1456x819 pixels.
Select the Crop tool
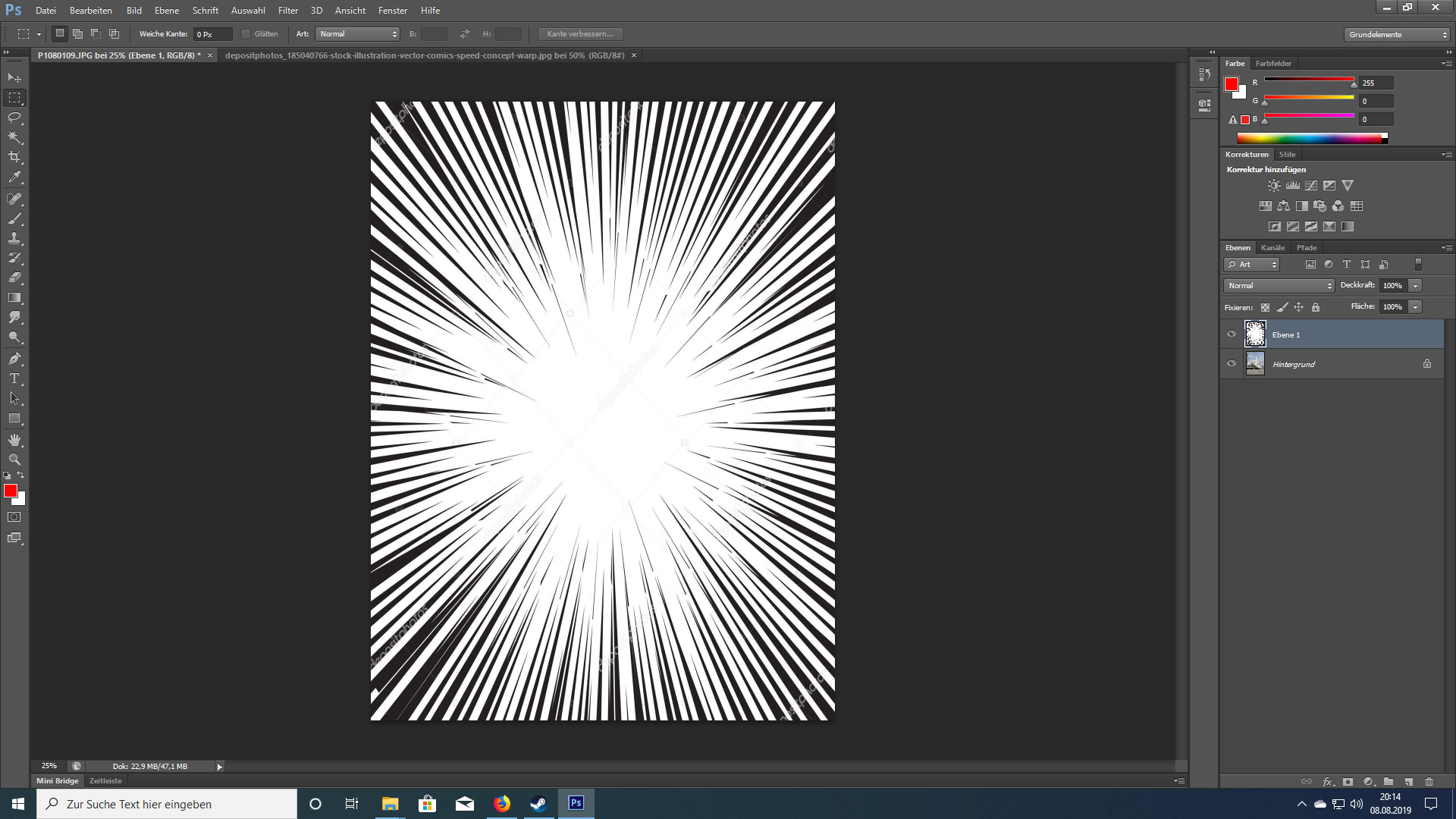14,157
